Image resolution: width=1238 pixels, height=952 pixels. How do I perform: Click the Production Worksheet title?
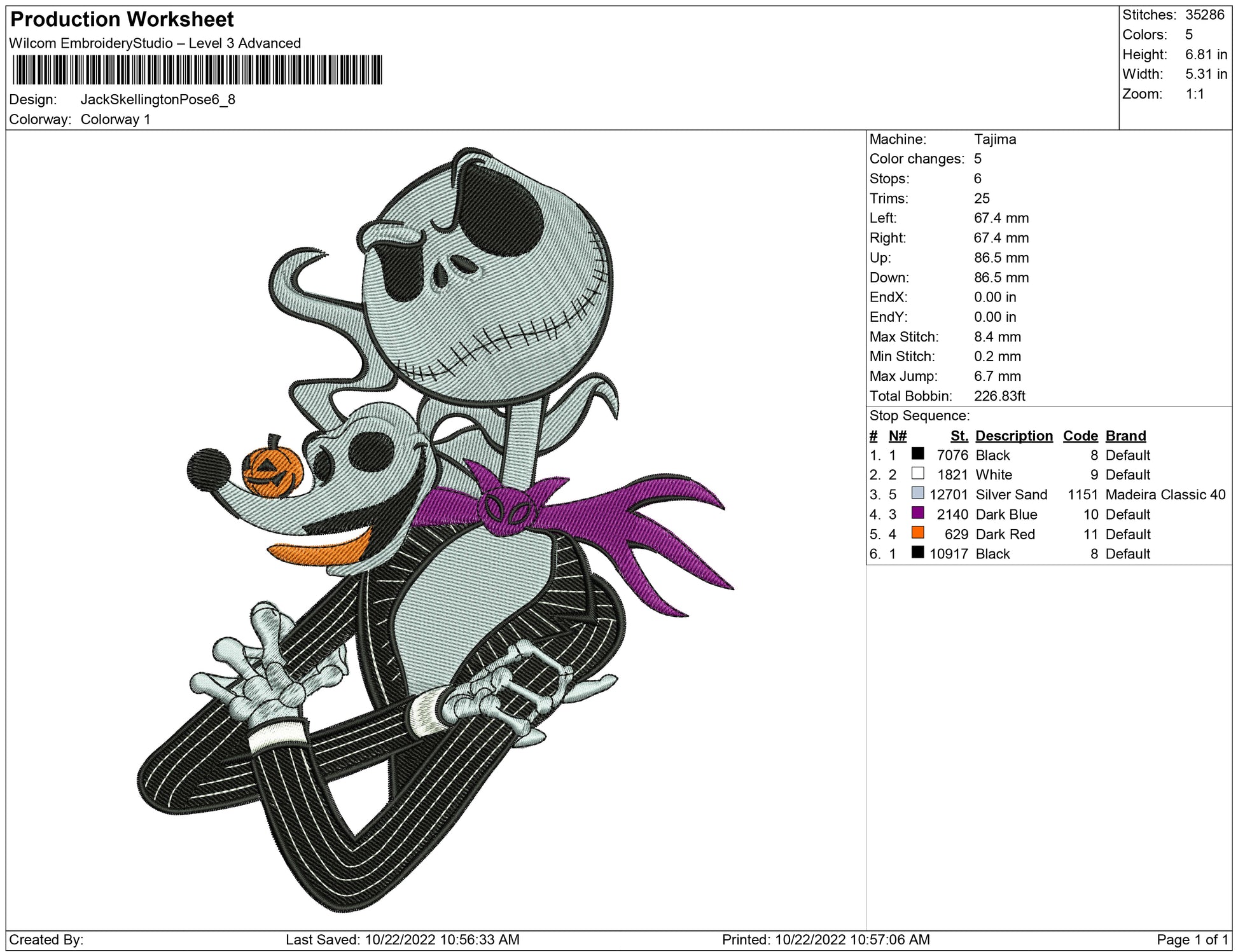pyautogui.click(x=122, y=19)
